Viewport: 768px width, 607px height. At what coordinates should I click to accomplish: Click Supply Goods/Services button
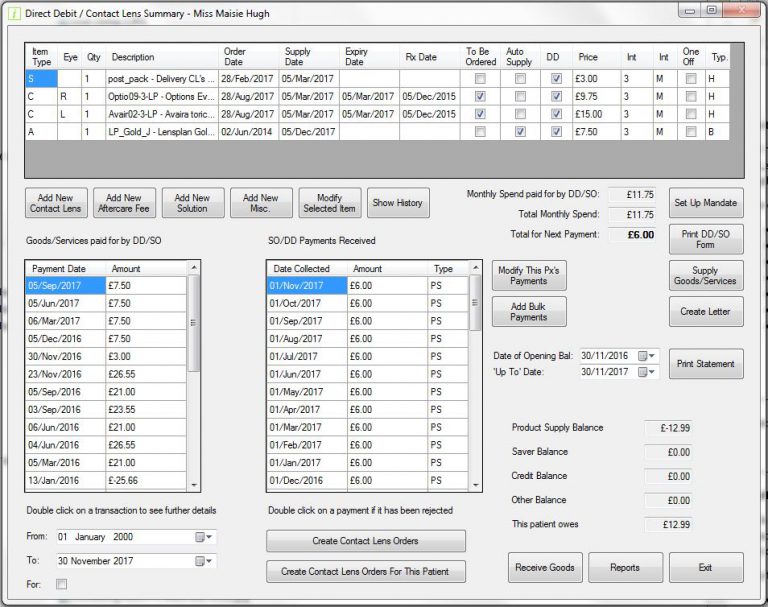tap(706, 275)
